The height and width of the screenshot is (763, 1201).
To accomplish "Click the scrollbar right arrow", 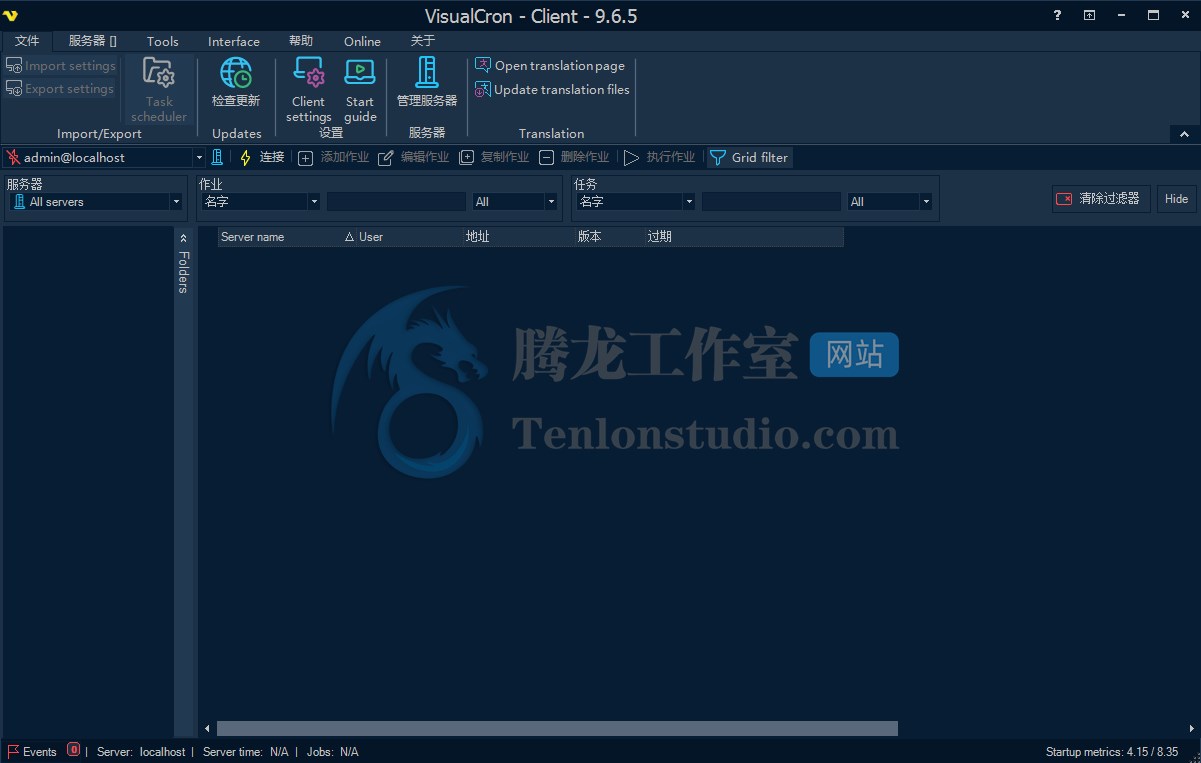I will tap(1189, 729).
